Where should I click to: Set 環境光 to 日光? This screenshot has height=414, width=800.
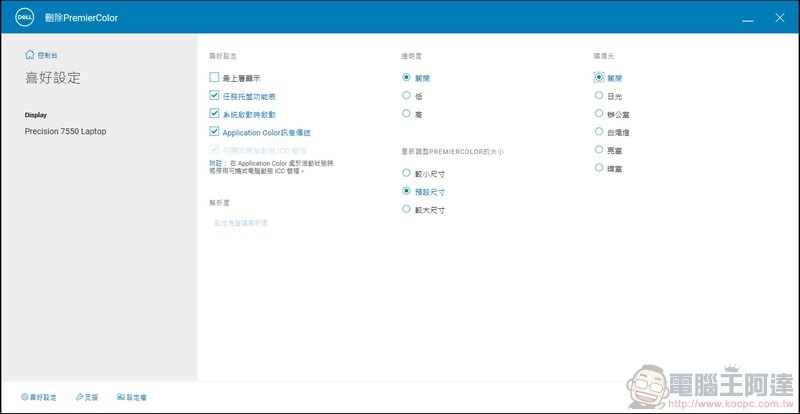tap(599, 95)
